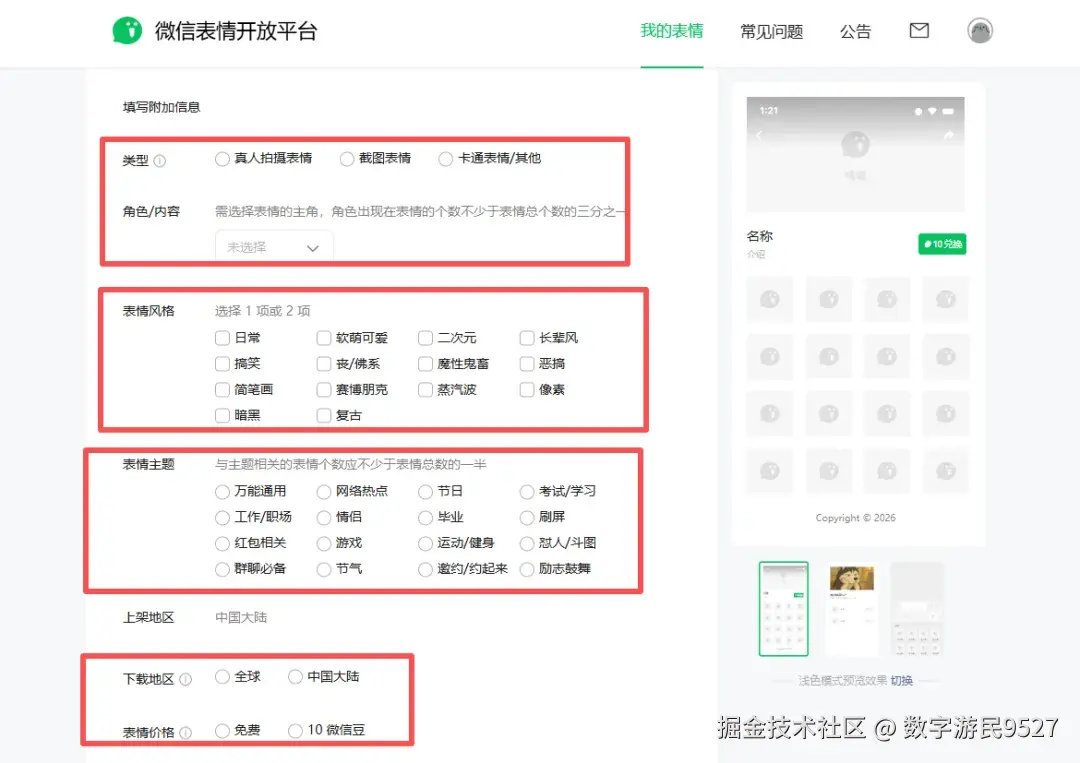
Task: Open the message envelope icon
Action: tap(919, 31)
